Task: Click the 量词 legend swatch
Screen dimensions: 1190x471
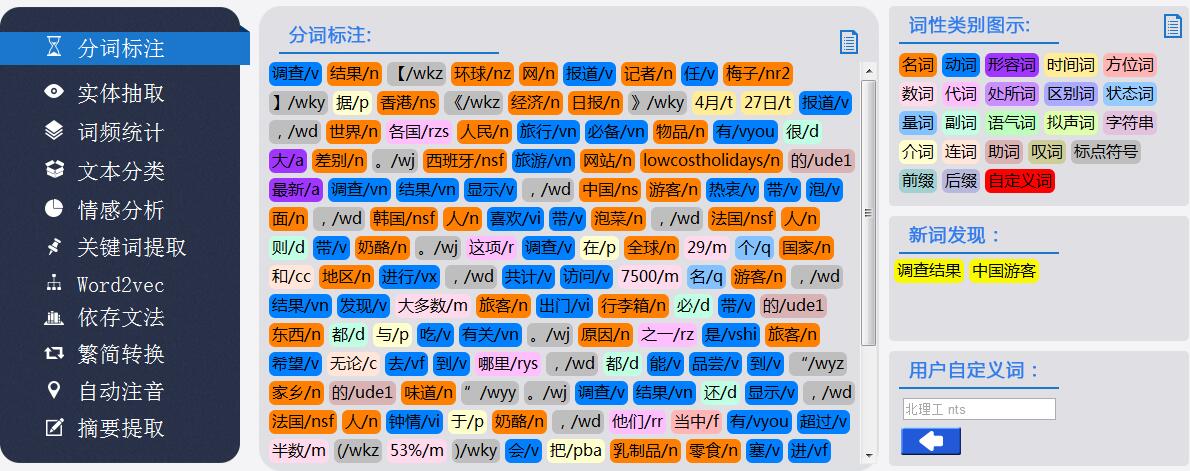Action: point(918,123)
